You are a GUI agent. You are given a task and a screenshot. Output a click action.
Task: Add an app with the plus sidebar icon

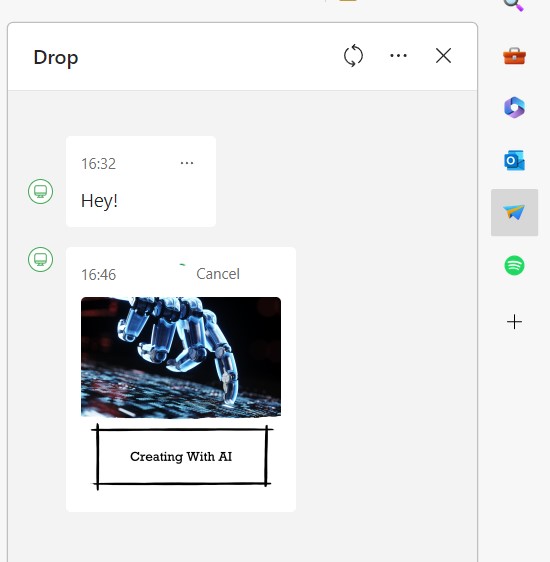(514, 322)
